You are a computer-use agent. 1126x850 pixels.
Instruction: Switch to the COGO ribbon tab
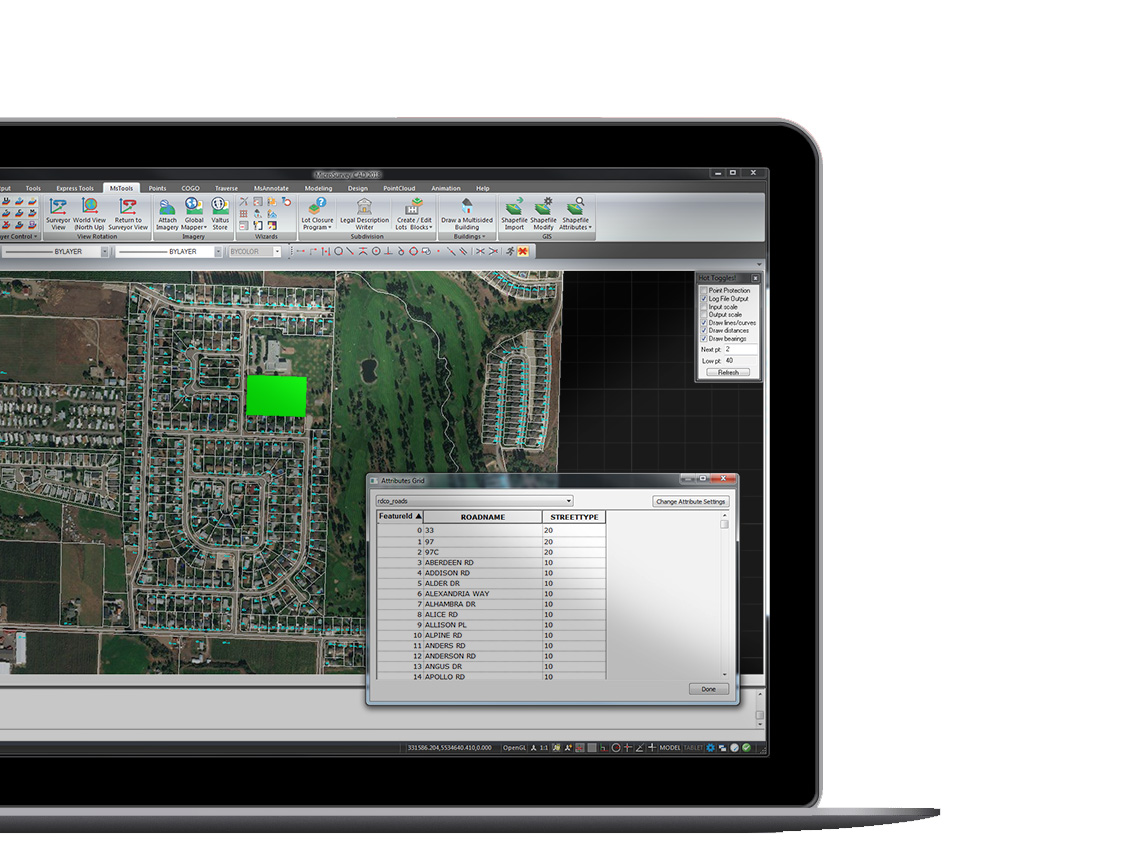tap(190, 188)
